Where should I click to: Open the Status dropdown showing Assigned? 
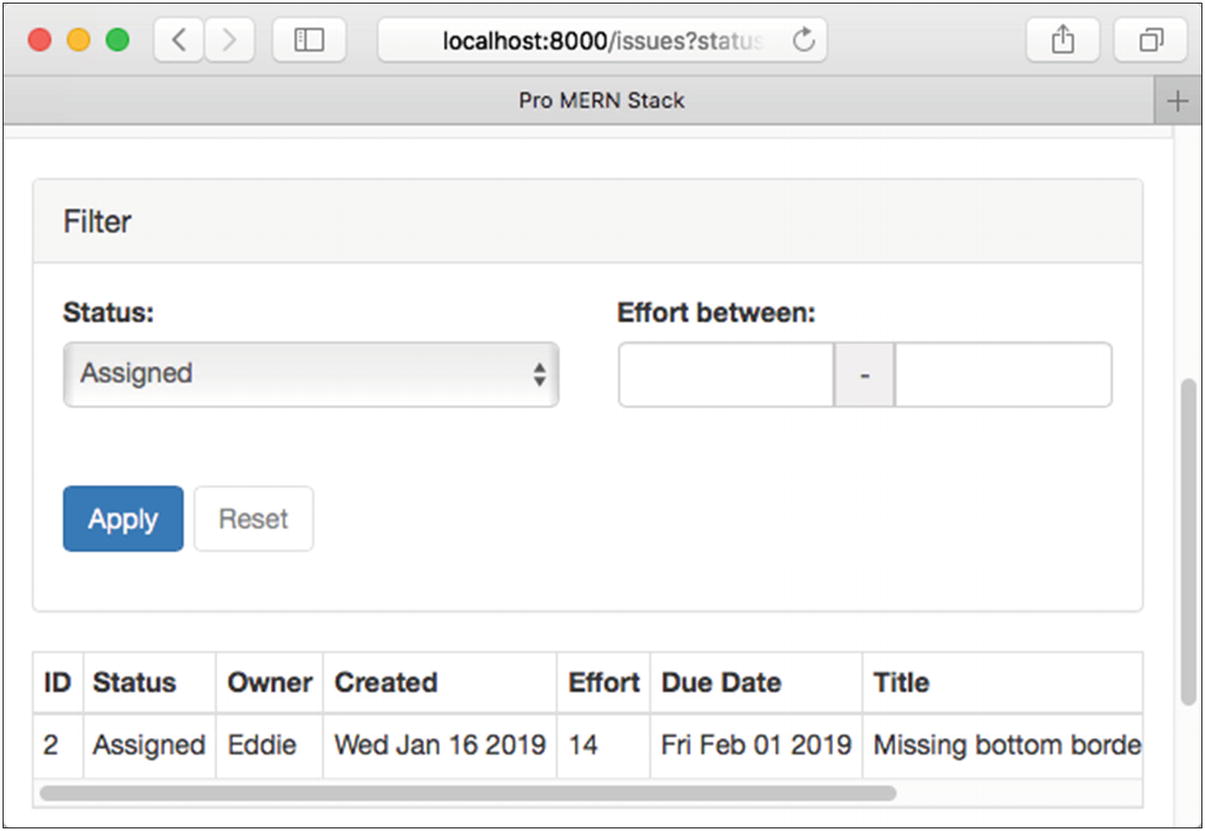310,374
